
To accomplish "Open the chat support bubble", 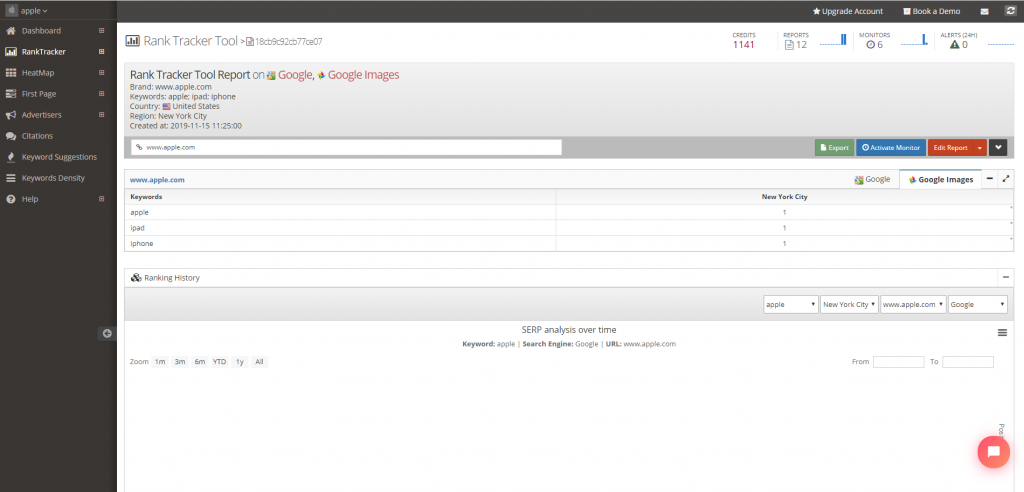I will [x=994, y=451].
